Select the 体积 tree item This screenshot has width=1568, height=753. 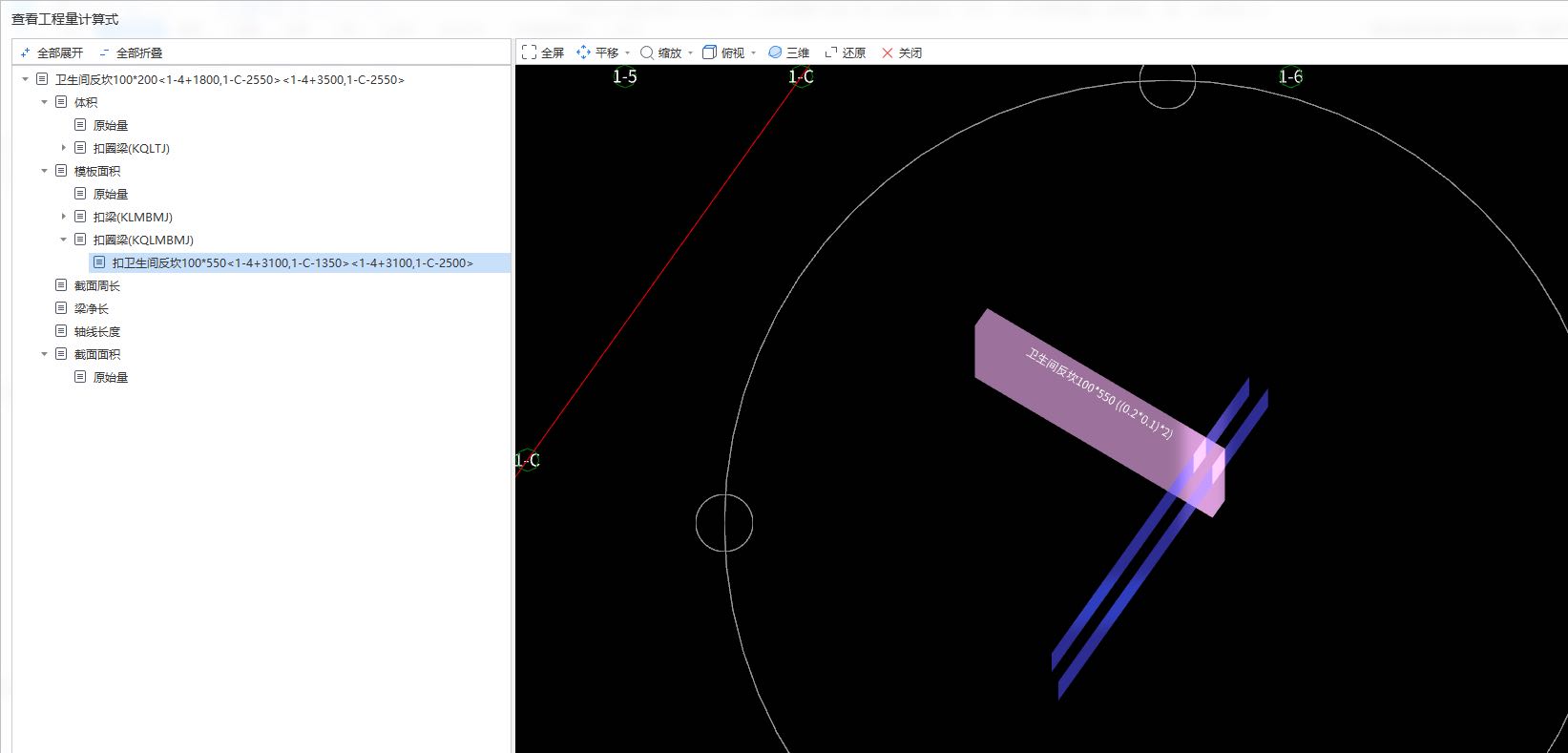(86, 102)
